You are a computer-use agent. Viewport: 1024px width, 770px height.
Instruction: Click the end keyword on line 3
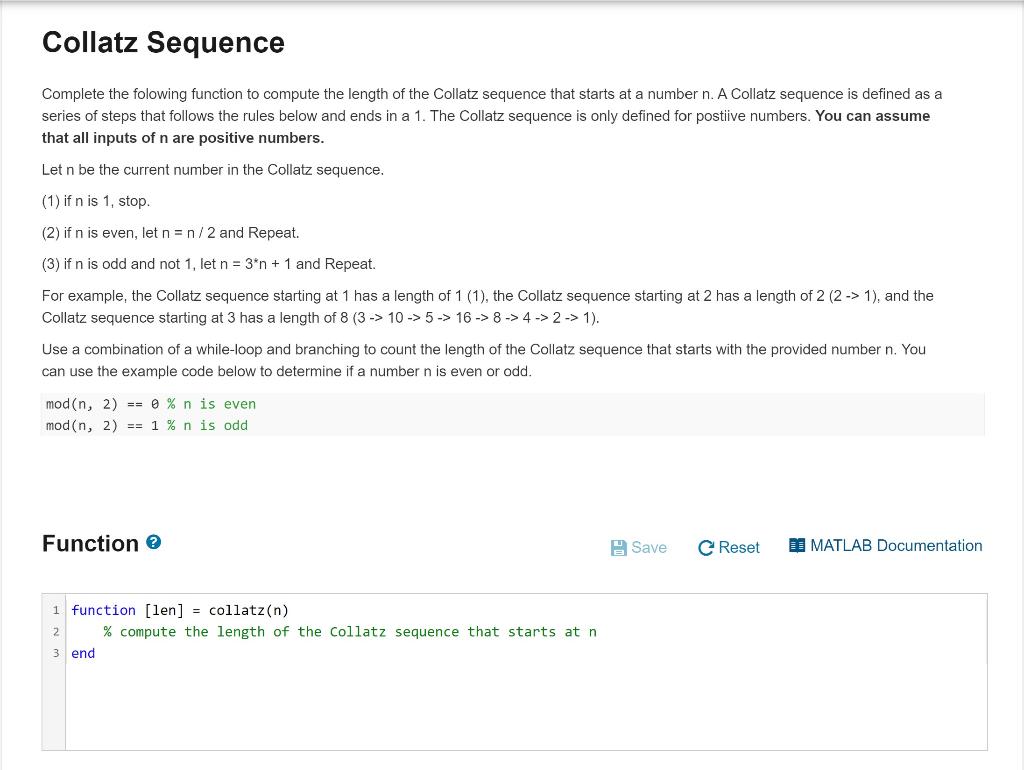(x=82, y=653)
